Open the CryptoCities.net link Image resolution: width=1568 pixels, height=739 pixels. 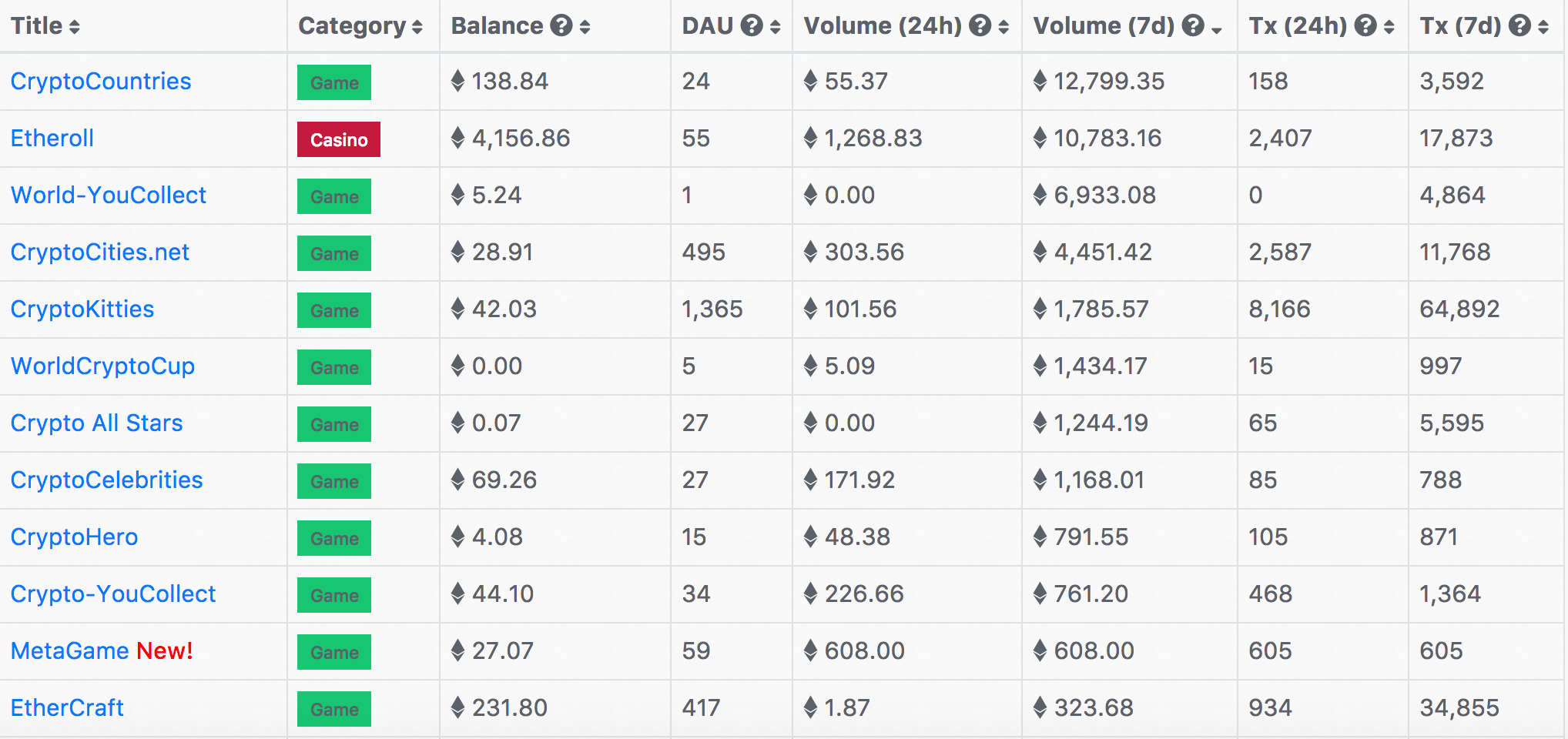(100, 252)
